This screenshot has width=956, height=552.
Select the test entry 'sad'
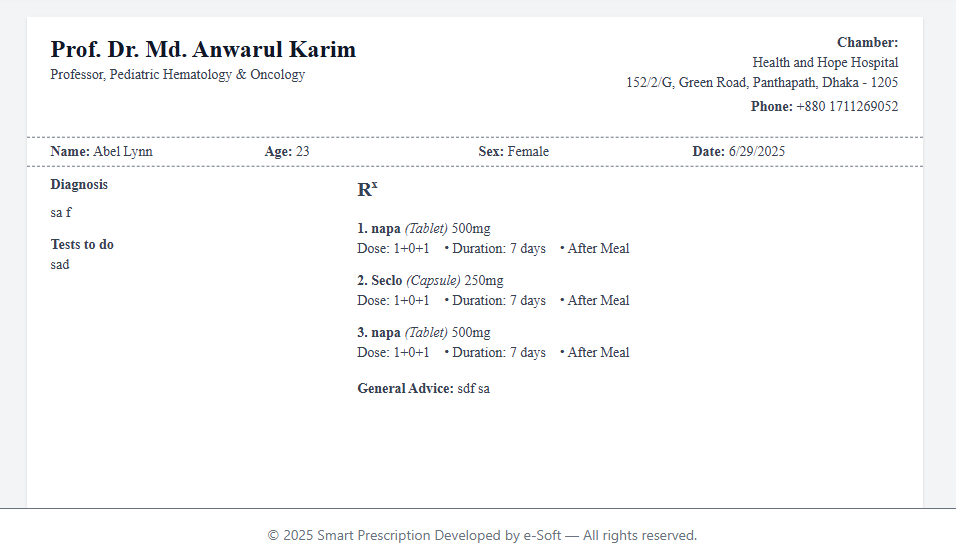click(60, 265)
